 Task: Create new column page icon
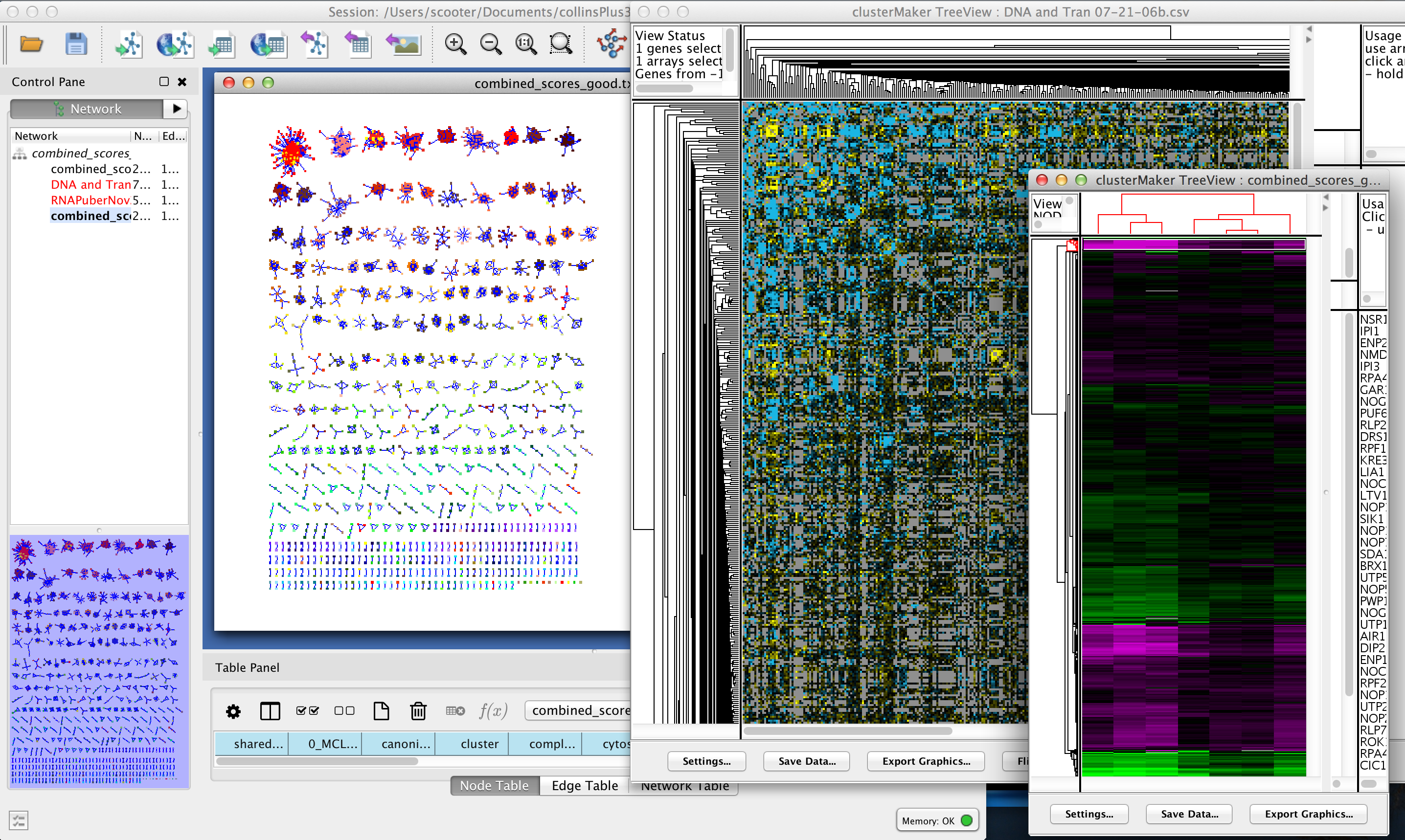point(381,710)
